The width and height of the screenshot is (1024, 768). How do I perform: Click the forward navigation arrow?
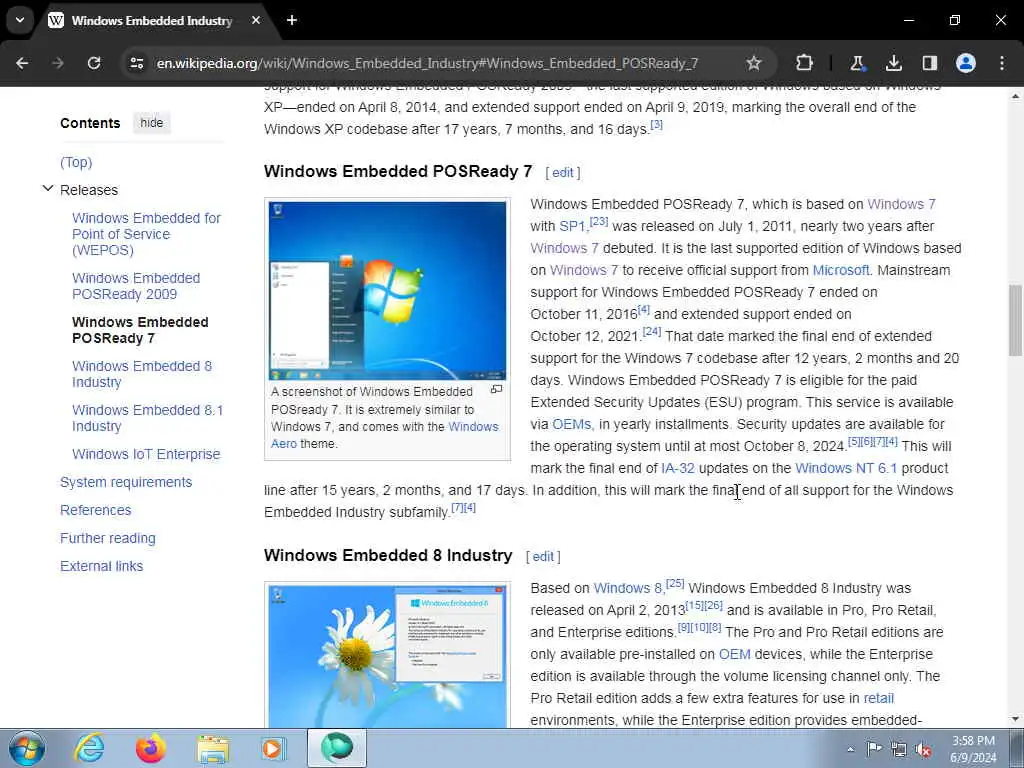point(57,63)
